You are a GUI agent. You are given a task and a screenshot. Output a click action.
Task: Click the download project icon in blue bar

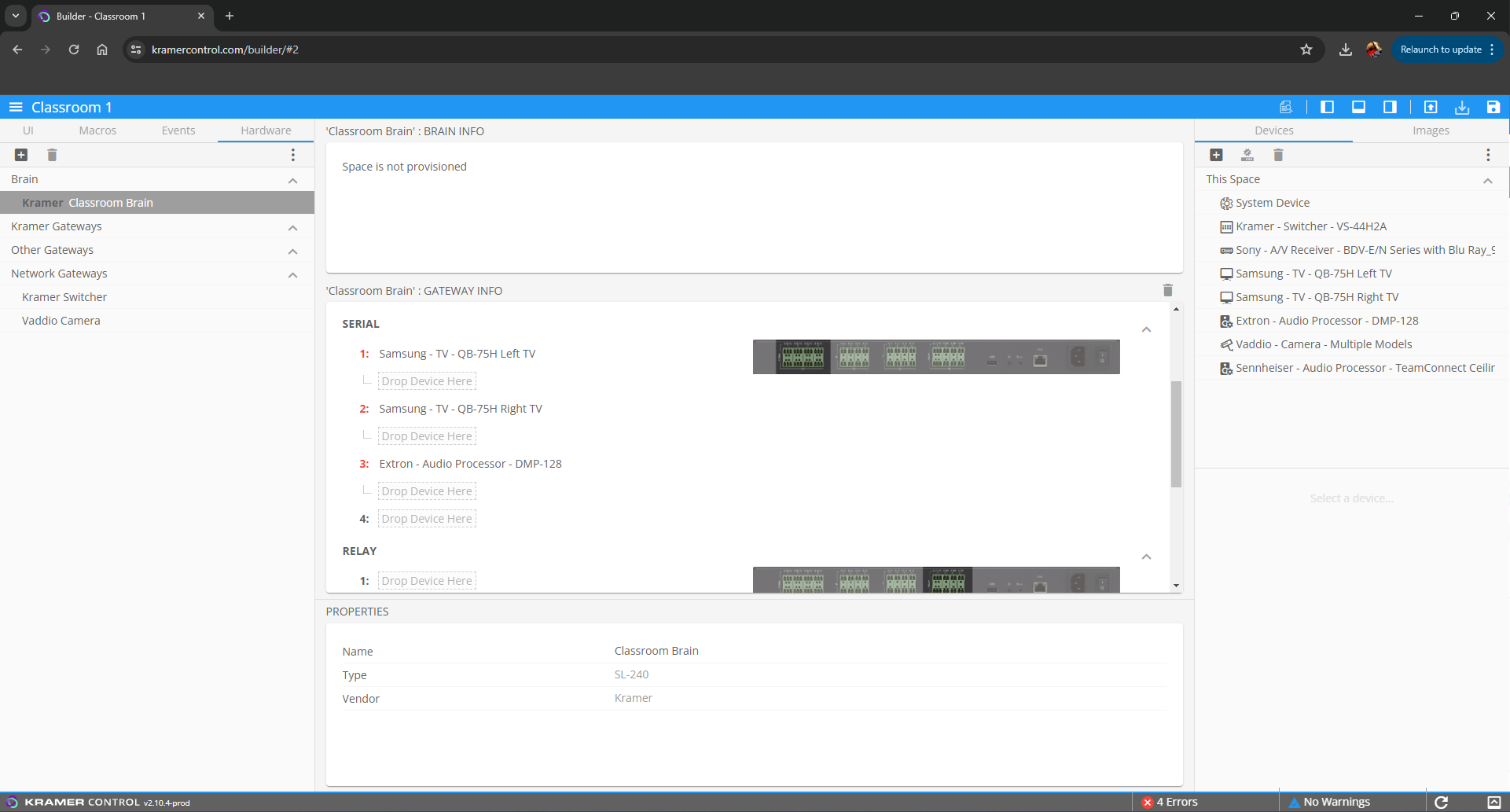click(x=1462, y=107)
